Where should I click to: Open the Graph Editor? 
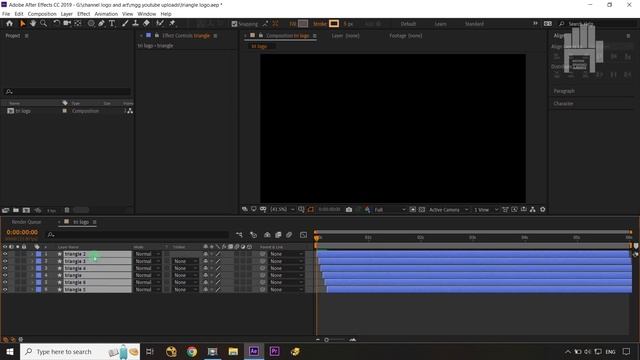click(x=303, y=235)
